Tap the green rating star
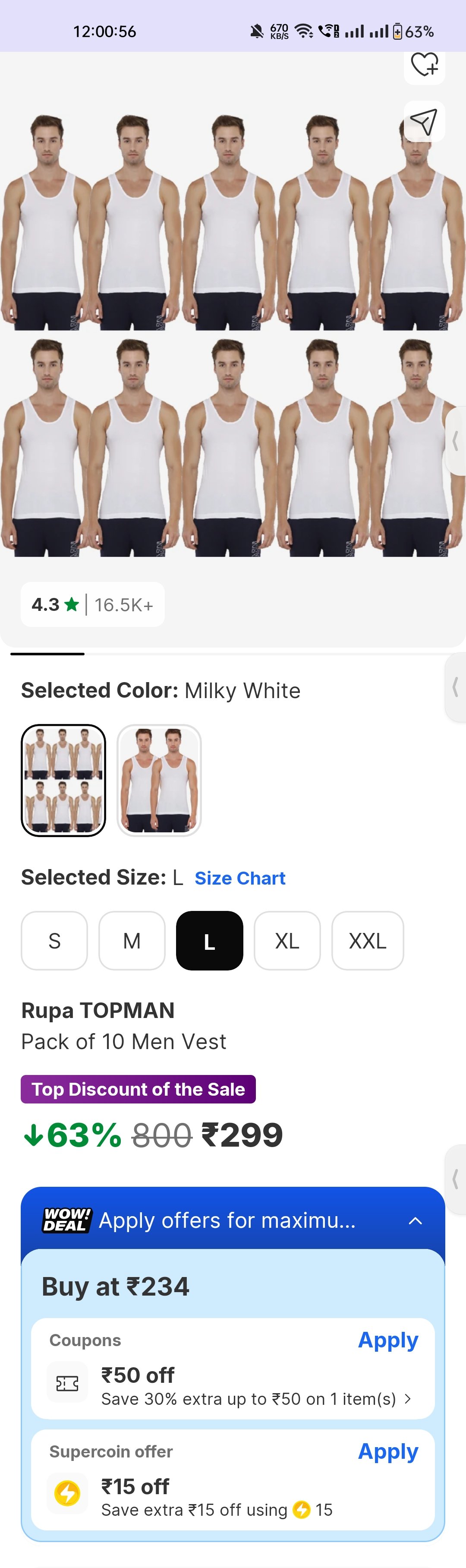Image resolution: width=466 pixels, height=1568 pixels. (x=72, y=604)
